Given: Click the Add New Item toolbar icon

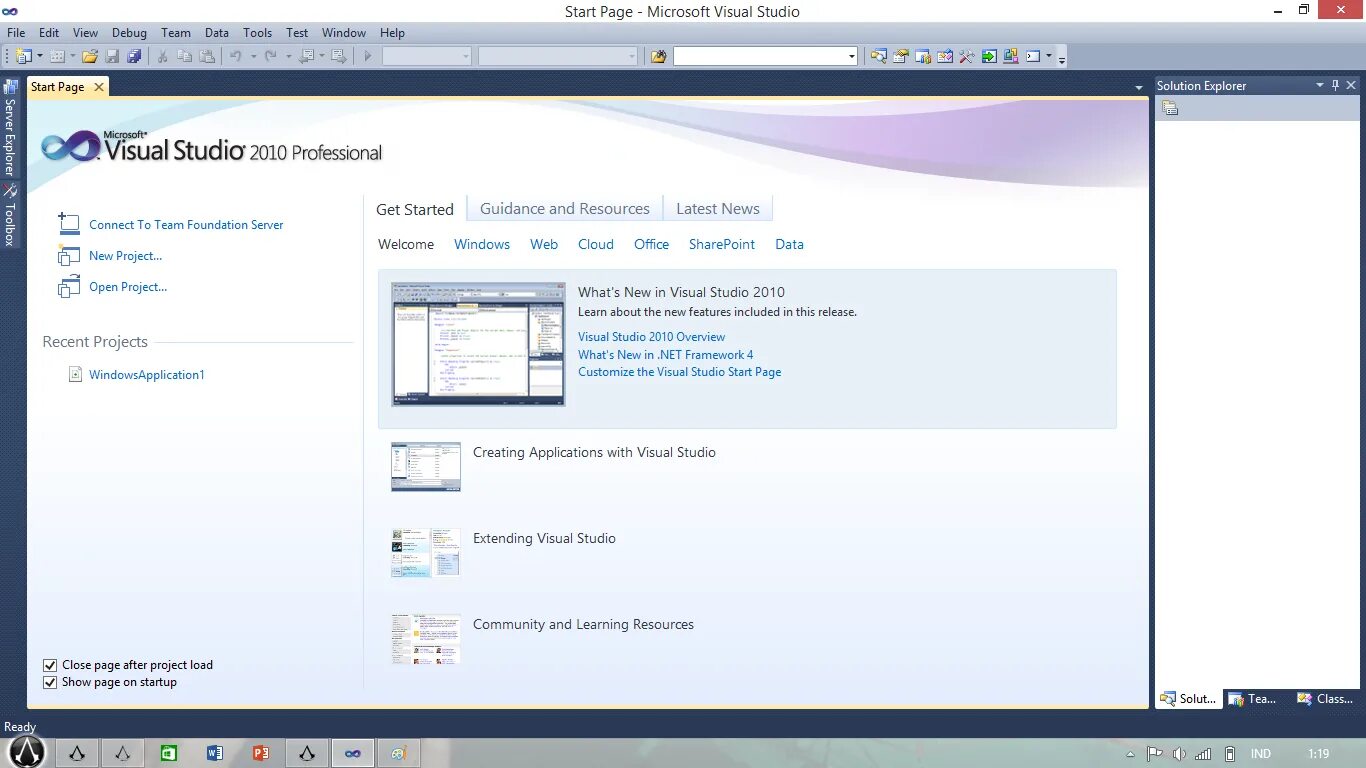Looking at the screenshot, I should click(x=57, y=56).
